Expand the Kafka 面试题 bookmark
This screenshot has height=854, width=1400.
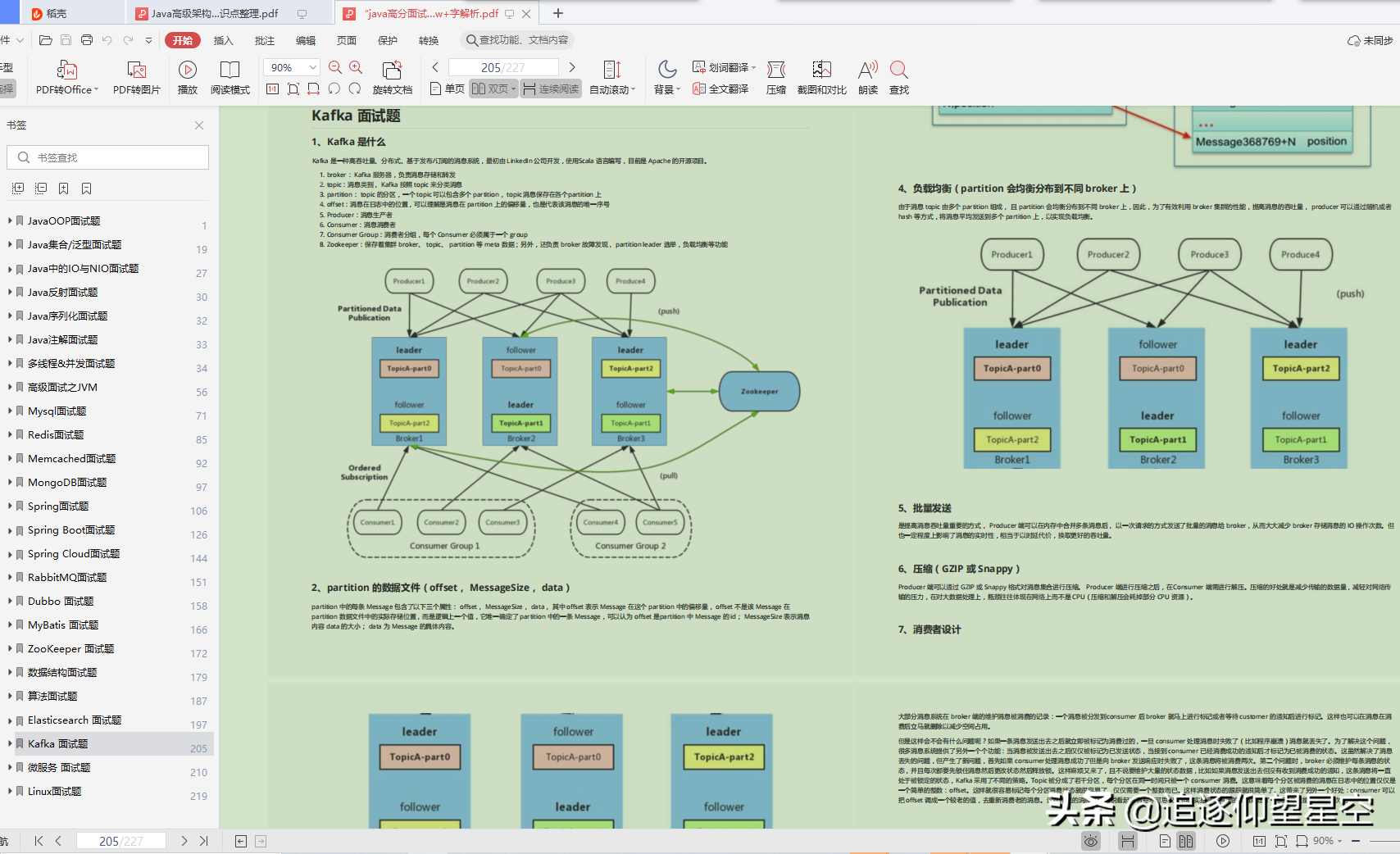click(10, 743)
